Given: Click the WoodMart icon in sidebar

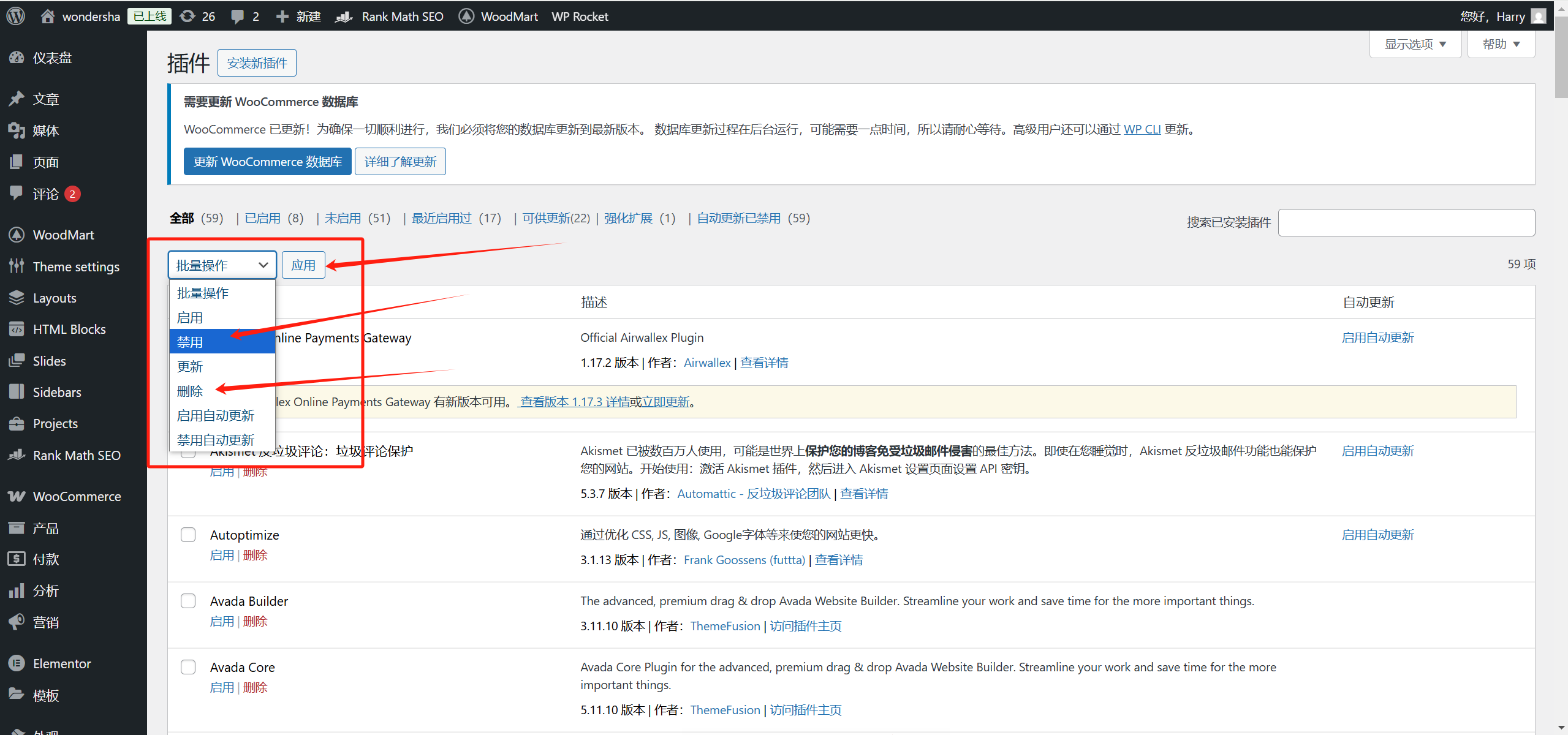Looking at the screenshot, I should click(17, 235).
